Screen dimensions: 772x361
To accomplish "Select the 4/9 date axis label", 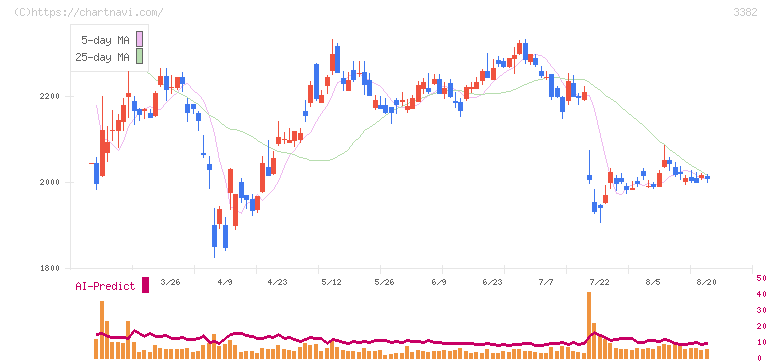I will pyautogui.click(x=225, y=282).
